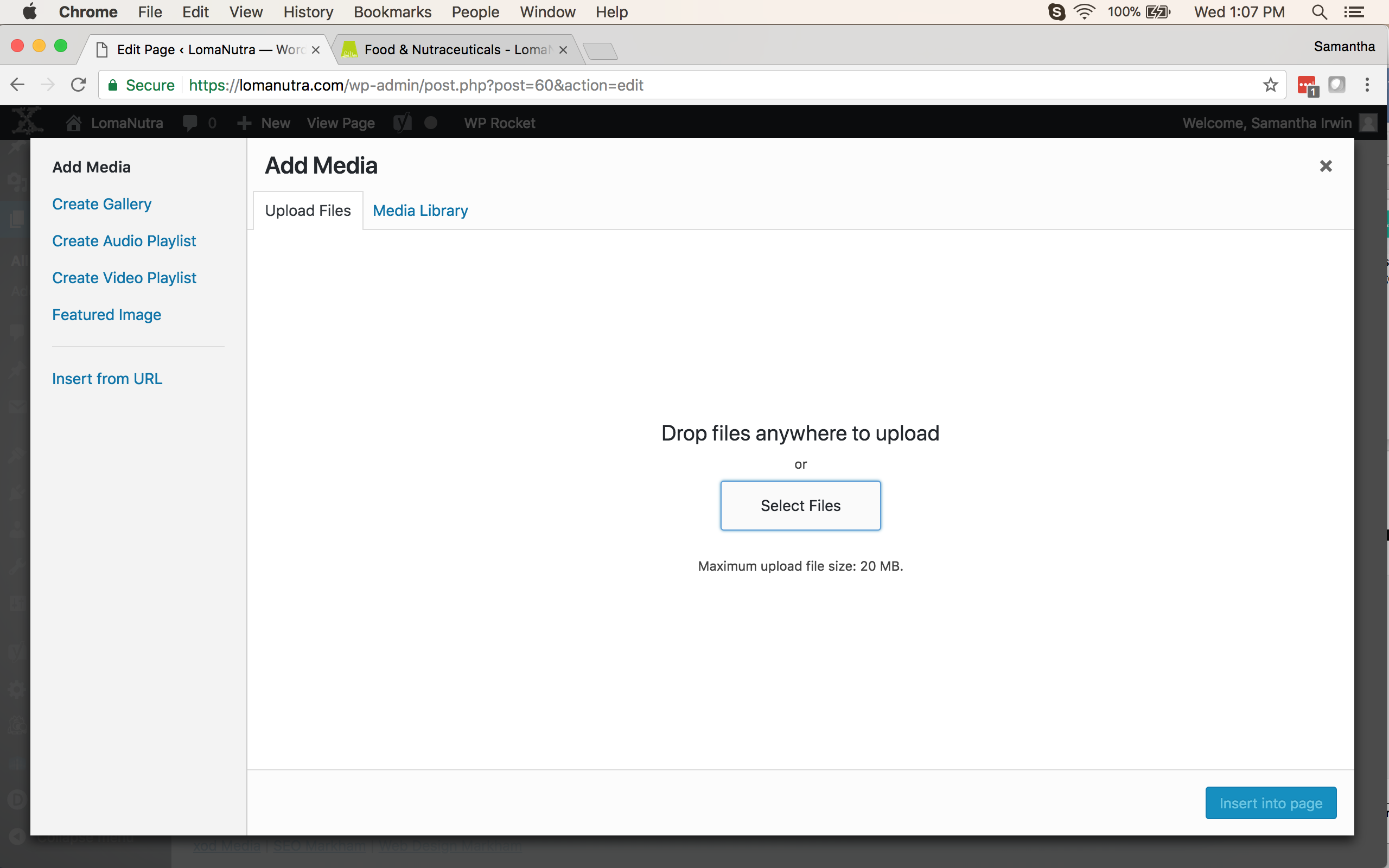The width and height of the screenshot is (1389, 868).
Task: Reload the page with refresh icon
Action: (79, 85)
